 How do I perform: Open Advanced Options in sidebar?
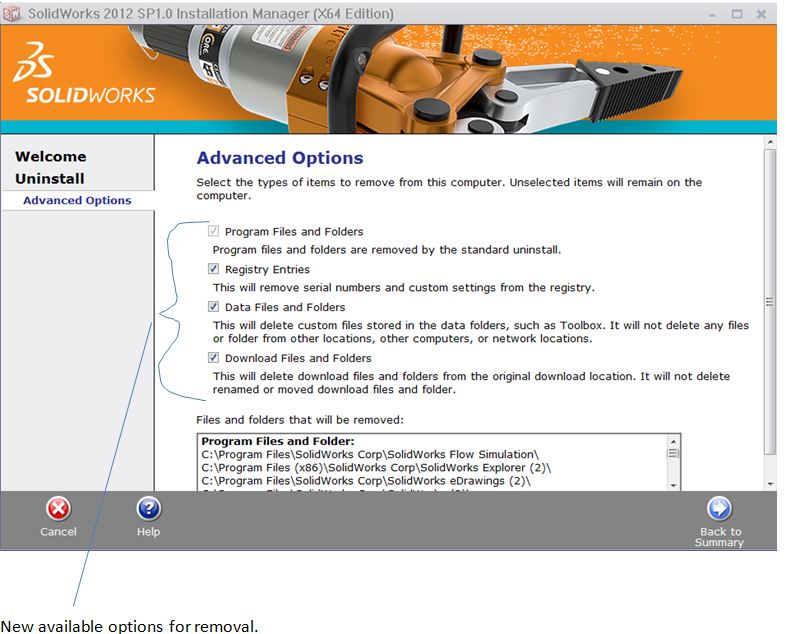pos(77,201)
